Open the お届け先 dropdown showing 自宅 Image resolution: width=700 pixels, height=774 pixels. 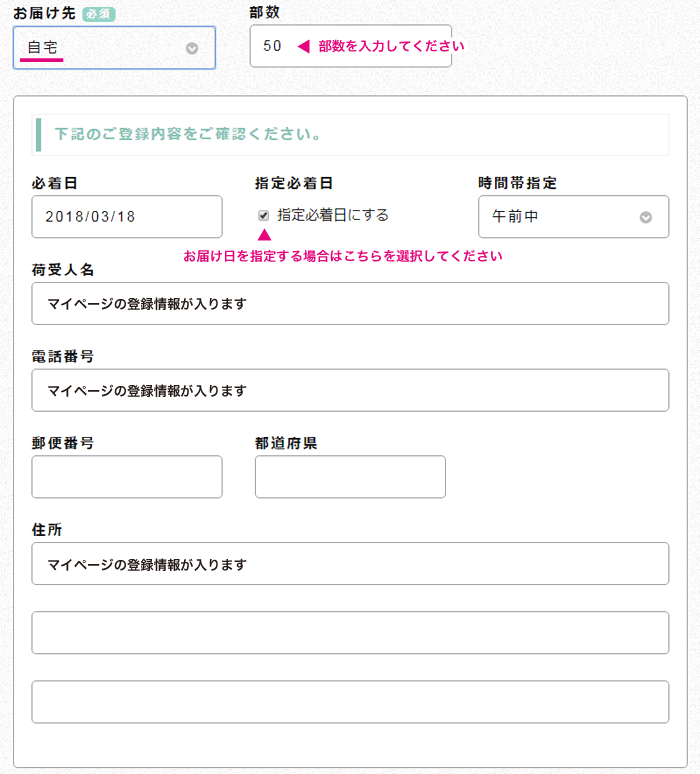(x=114, y=47)
